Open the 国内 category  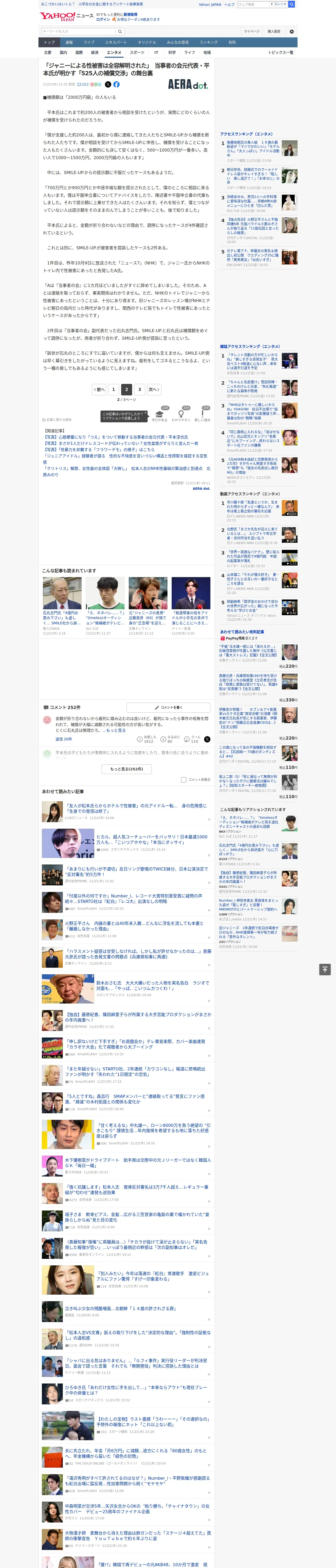coord(63,53)
